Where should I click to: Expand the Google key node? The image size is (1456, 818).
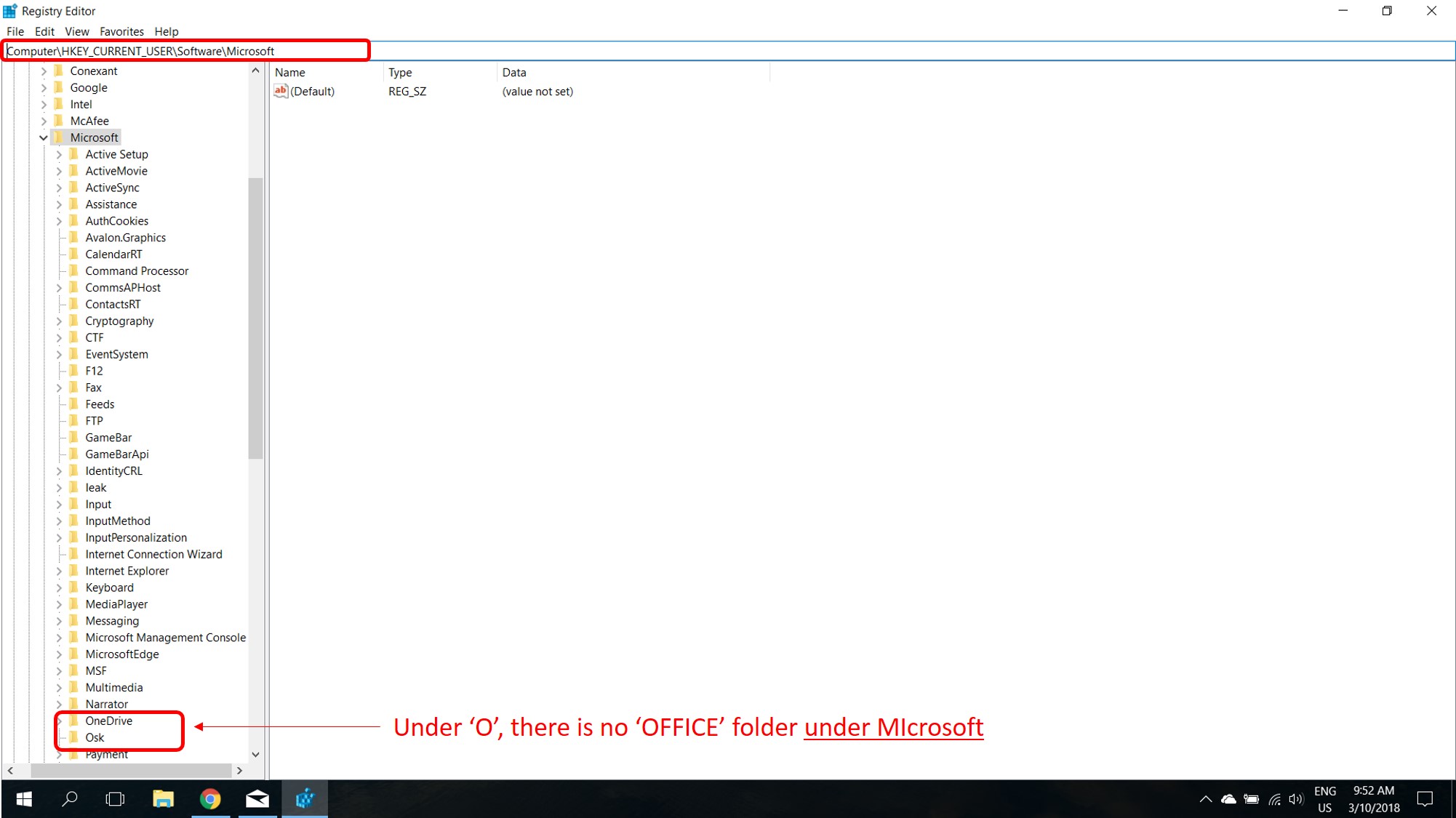tap(44, 87)
